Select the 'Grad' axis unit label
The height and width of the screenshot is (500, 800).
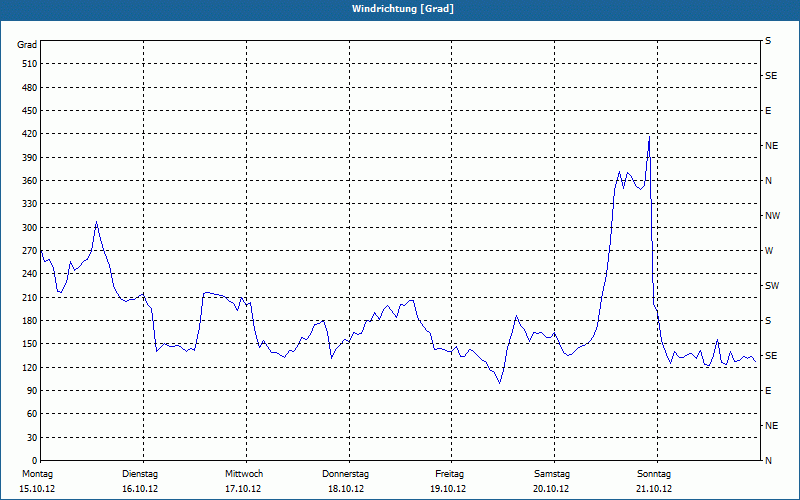[x=27, y=45]
